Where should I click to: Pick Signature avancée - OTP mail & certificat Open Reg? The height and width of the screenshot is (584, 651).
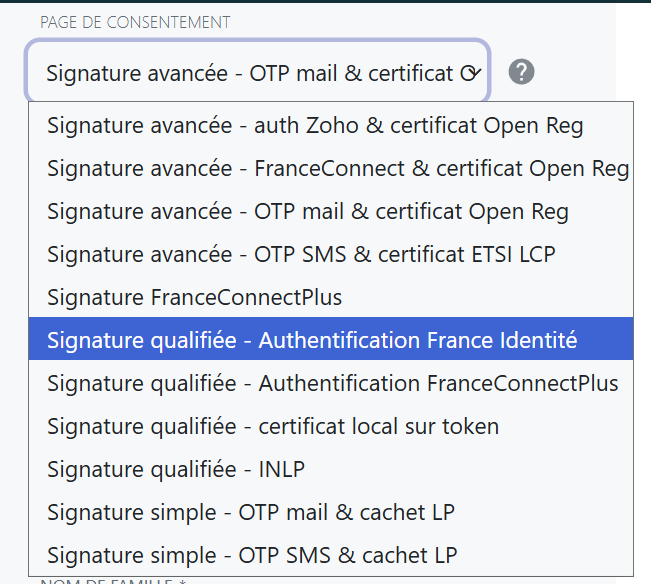pyautogui.click(x=331, y=211)
